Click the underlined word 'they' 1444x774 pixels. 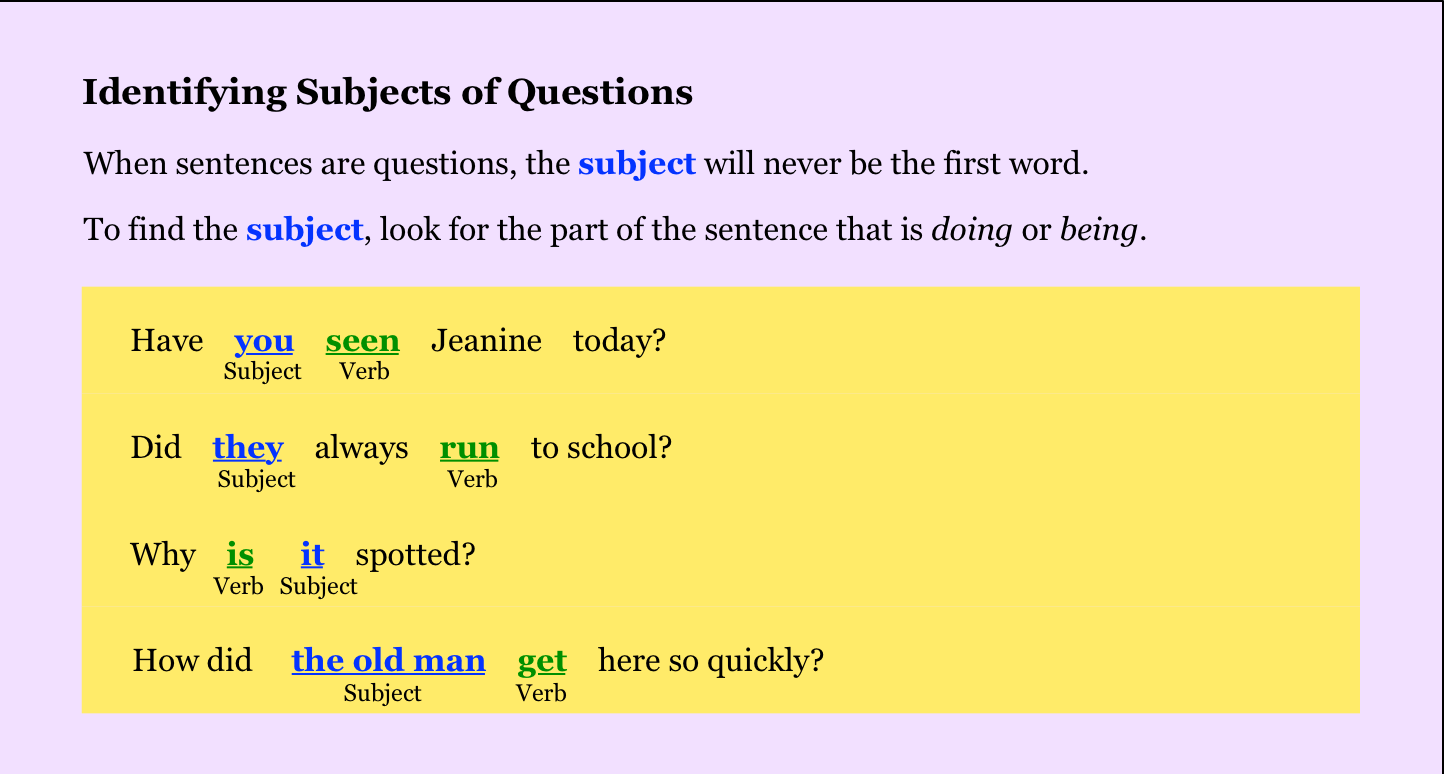tap(248, 448)
